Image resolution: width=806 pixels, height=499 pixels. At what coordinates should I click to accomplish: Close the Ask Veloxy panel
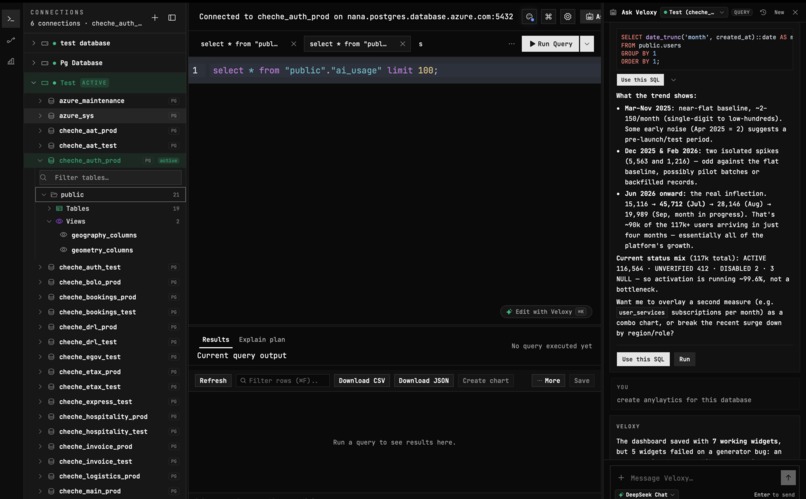point(795,12)
